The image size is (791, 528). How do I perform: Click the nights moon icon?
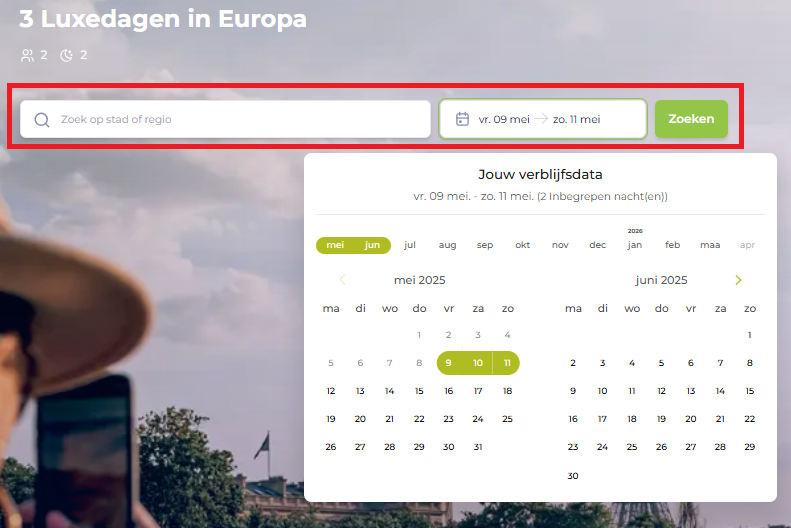[67, 55]
